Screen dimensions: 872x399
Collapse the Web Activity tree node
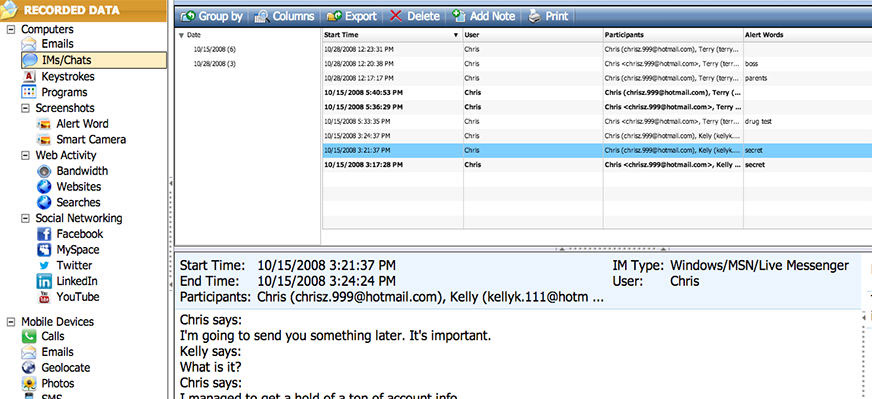[25, 156]
